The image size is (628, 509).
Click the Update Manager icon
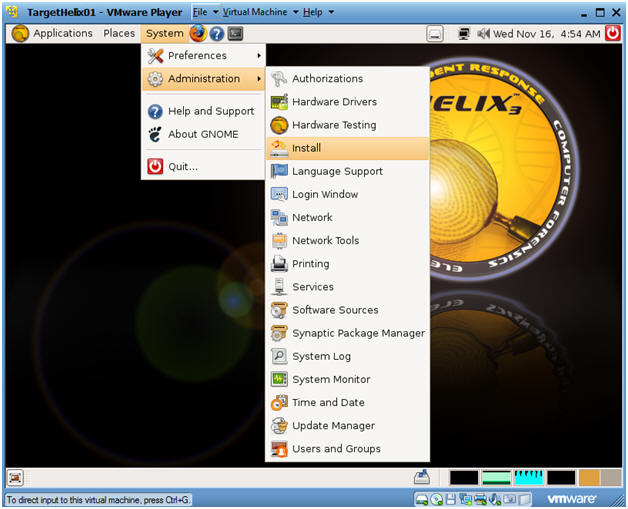279,426
